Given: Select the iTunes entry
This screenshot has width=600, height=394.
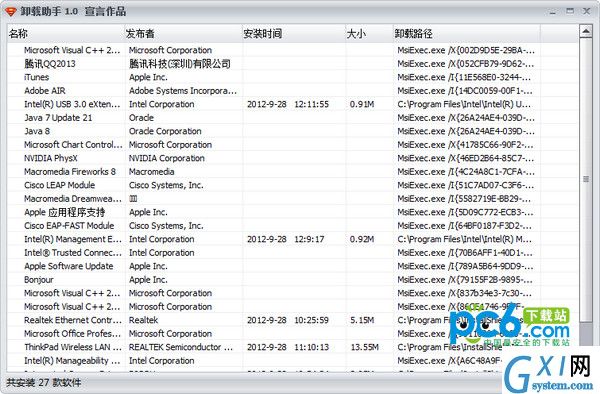Looking at the screenshot, I should point(36,77).
